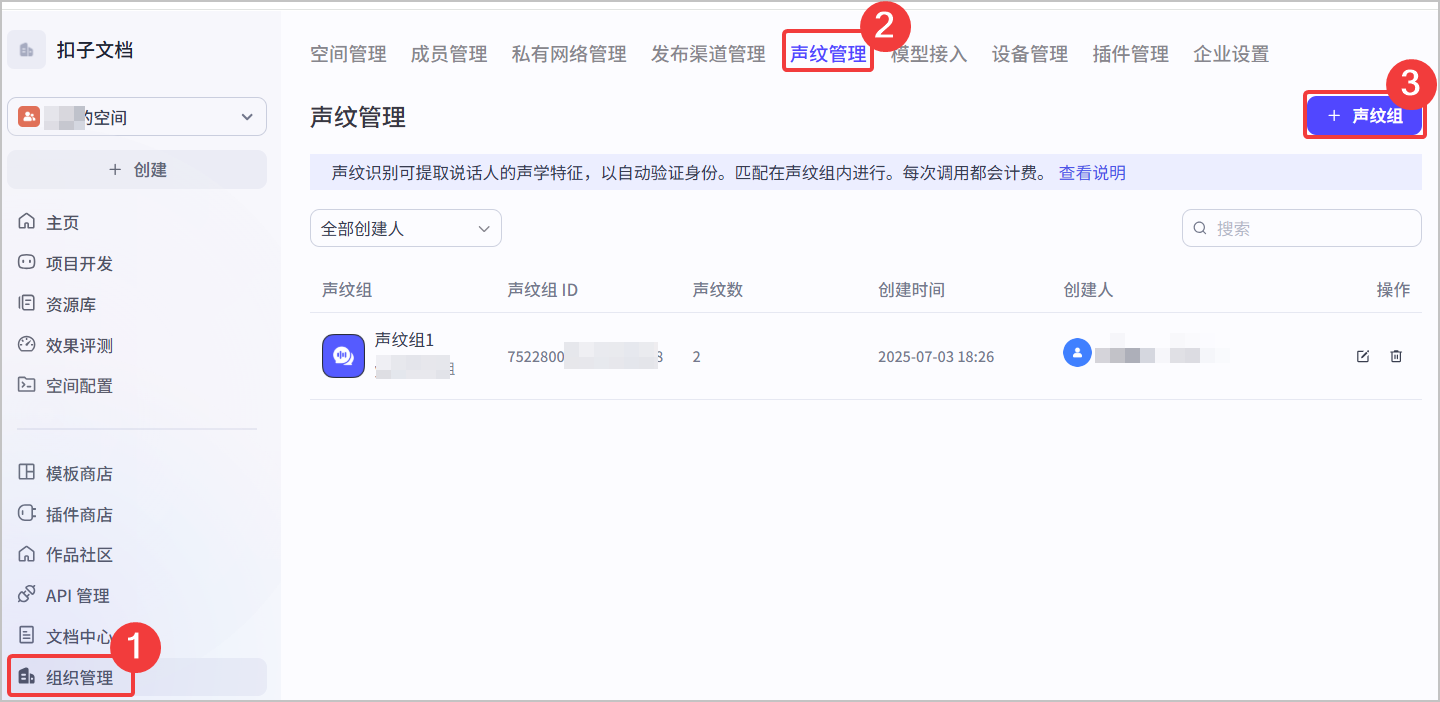This screenshot has height=702, width=1440.
Task: Expand the workspace 空间 selector dropdown
Action: pos(137,117)
